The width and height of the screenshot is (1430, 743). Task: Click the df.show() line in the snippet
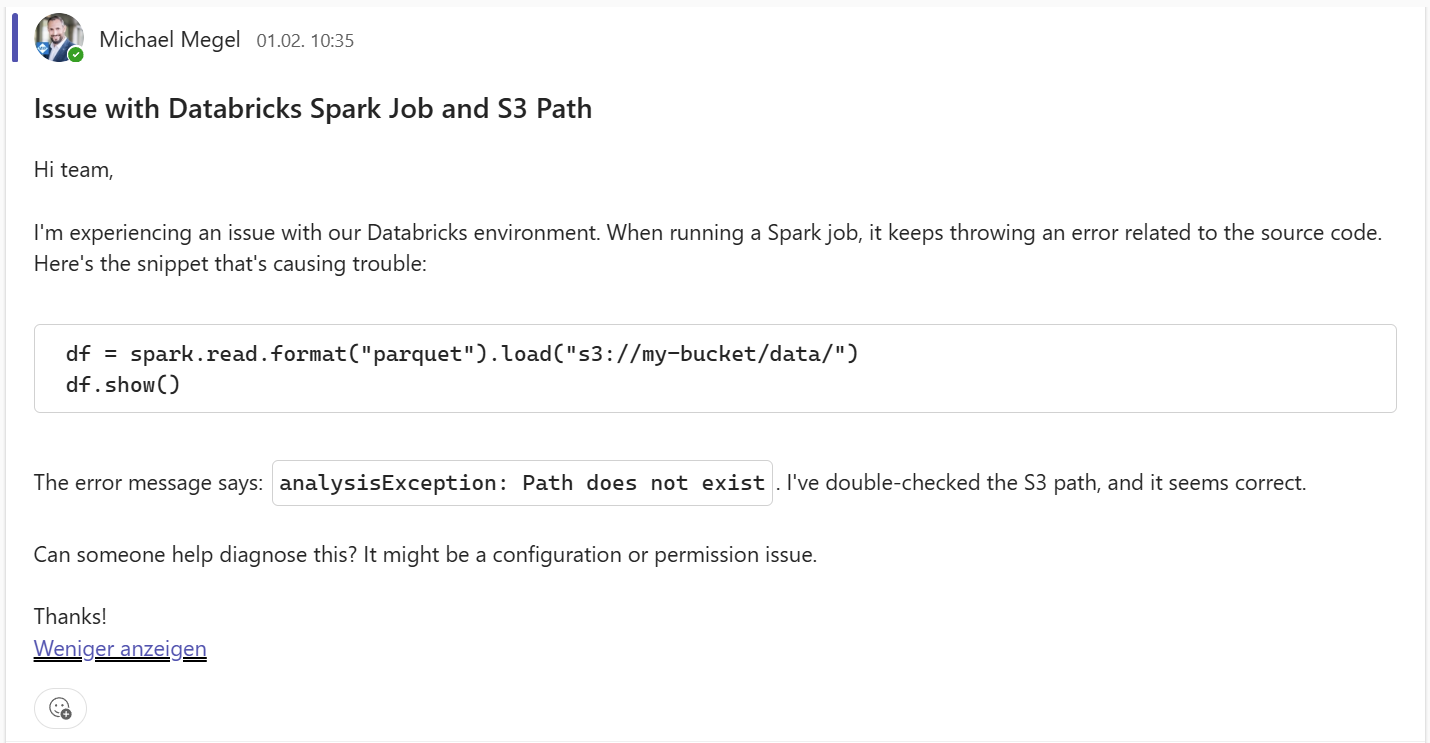[x=122, y=383]
